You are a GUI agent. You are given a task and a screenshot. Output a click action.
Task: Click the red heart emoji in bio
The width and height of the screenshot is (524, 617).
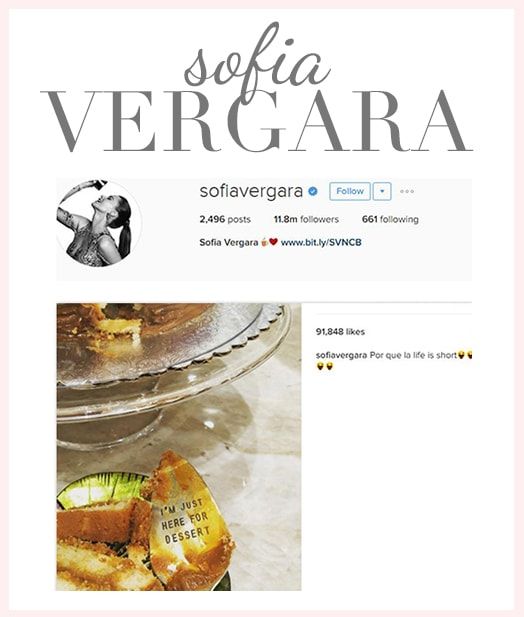click(274, 242)
